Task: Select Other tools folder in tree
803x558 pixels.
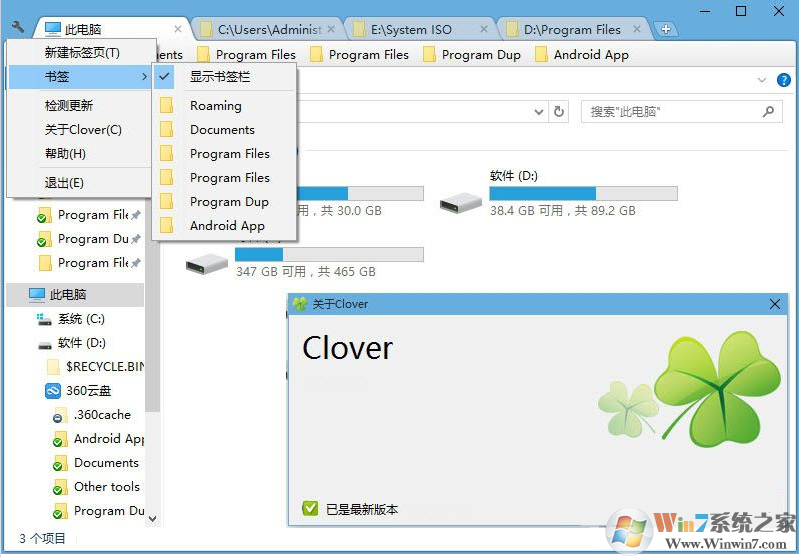Action: tap(96, 487)
